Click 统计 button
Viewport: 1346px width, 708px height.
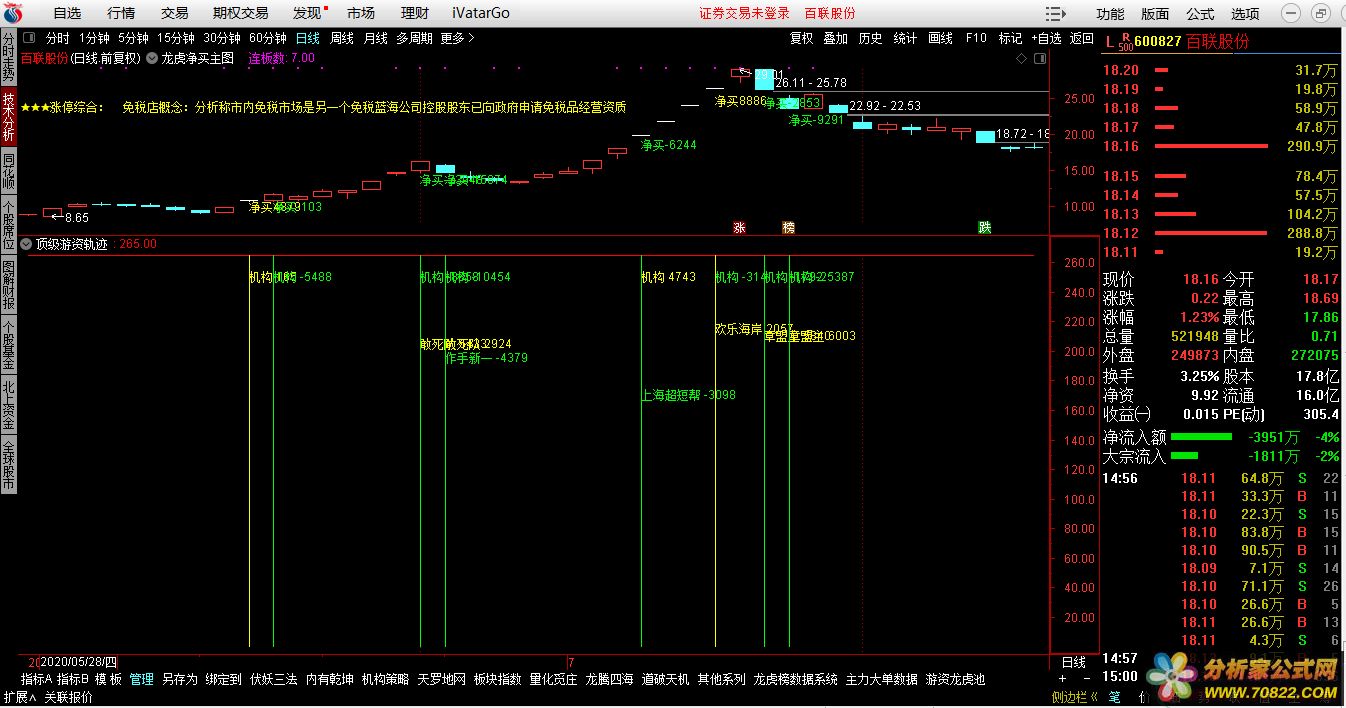pyautogui.click(x=905, y=38)
